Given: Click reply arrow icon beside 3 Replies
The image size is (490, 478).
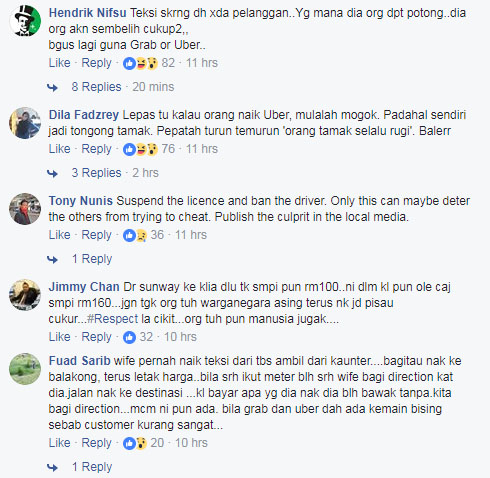Looking at the screenshot, I should [52, 173].
